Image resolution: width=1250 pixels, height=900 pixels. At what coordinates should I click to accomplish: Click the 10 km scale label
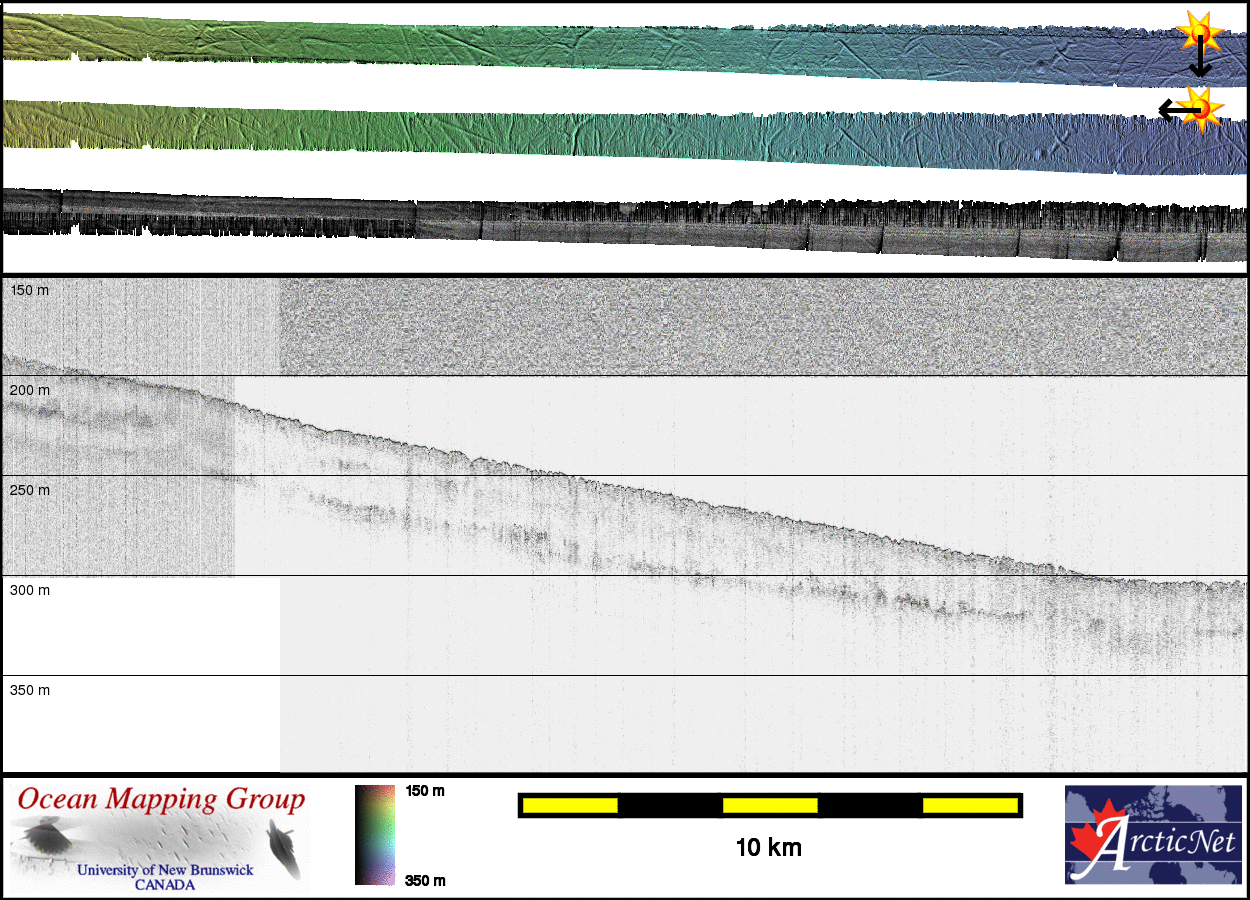pos(768,848)
